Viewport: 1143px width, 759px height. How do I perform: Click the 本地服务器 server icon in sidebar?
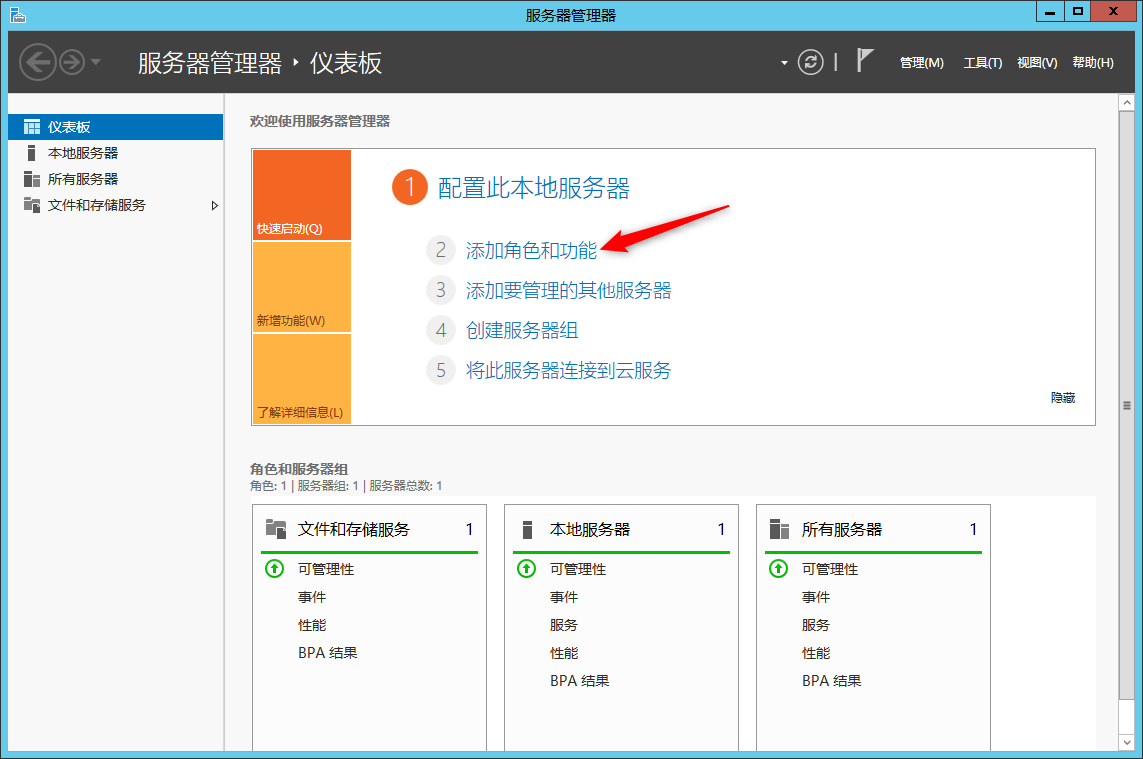(x=31, y=153)
